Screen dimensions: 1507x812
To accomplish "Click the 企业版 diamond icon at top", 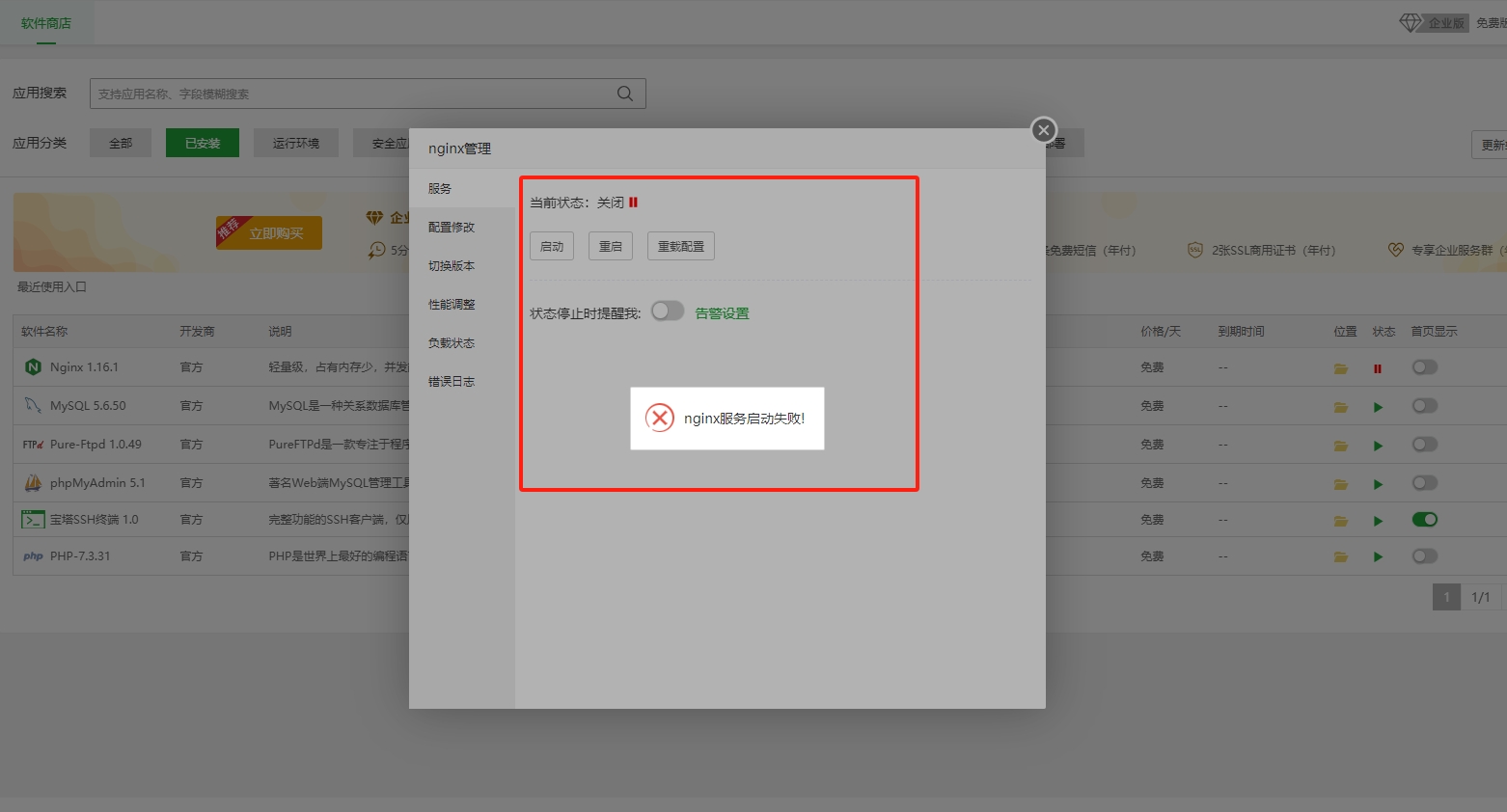I will [x=1411, y=22].
